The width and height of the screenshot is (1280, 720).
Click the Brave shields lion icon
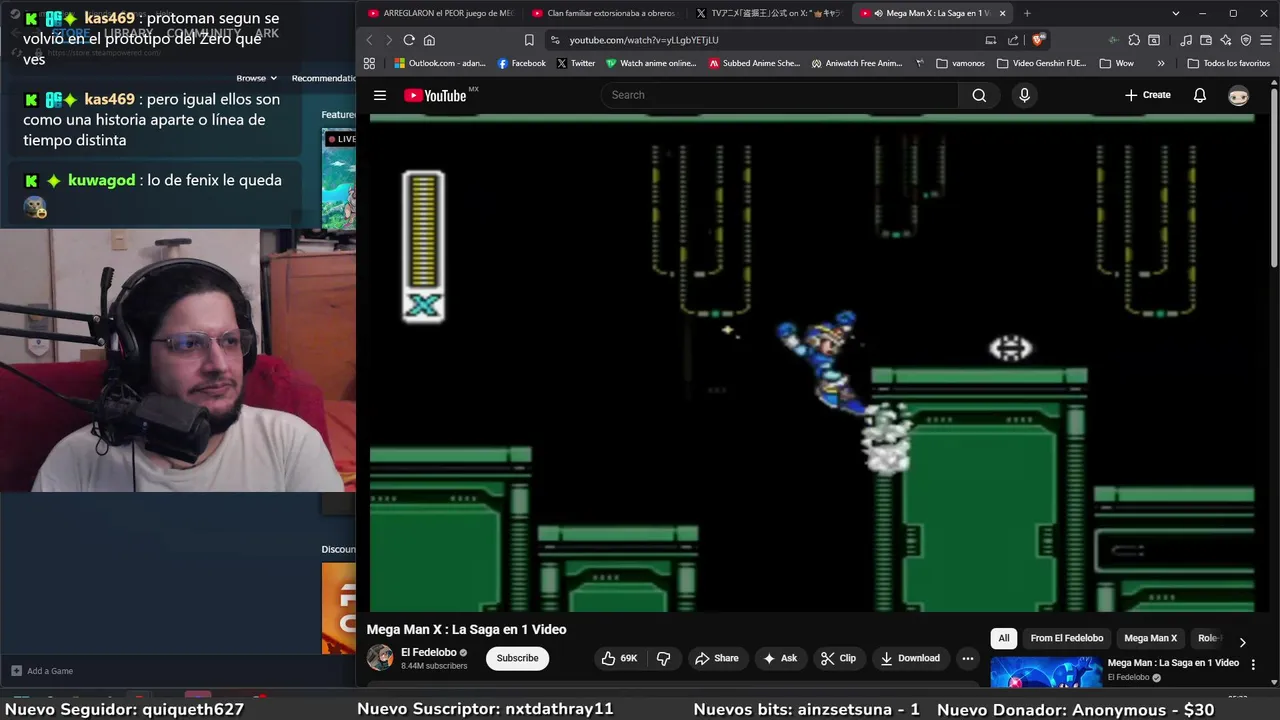1038,40
